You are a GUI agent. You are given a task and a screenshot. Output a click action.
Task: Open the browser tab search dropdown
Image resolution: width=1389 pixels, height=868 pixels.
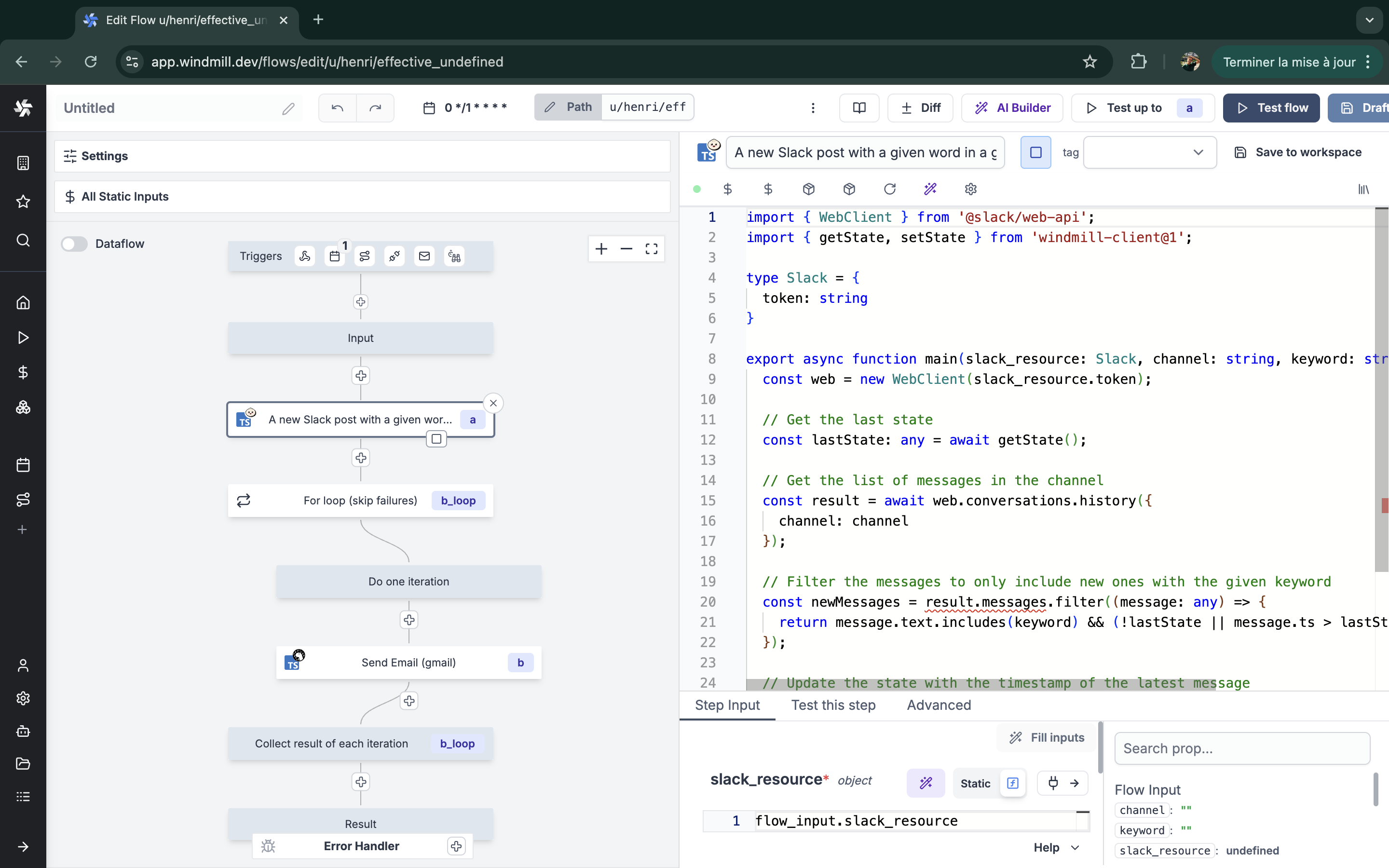click(x=1369, y=20)
